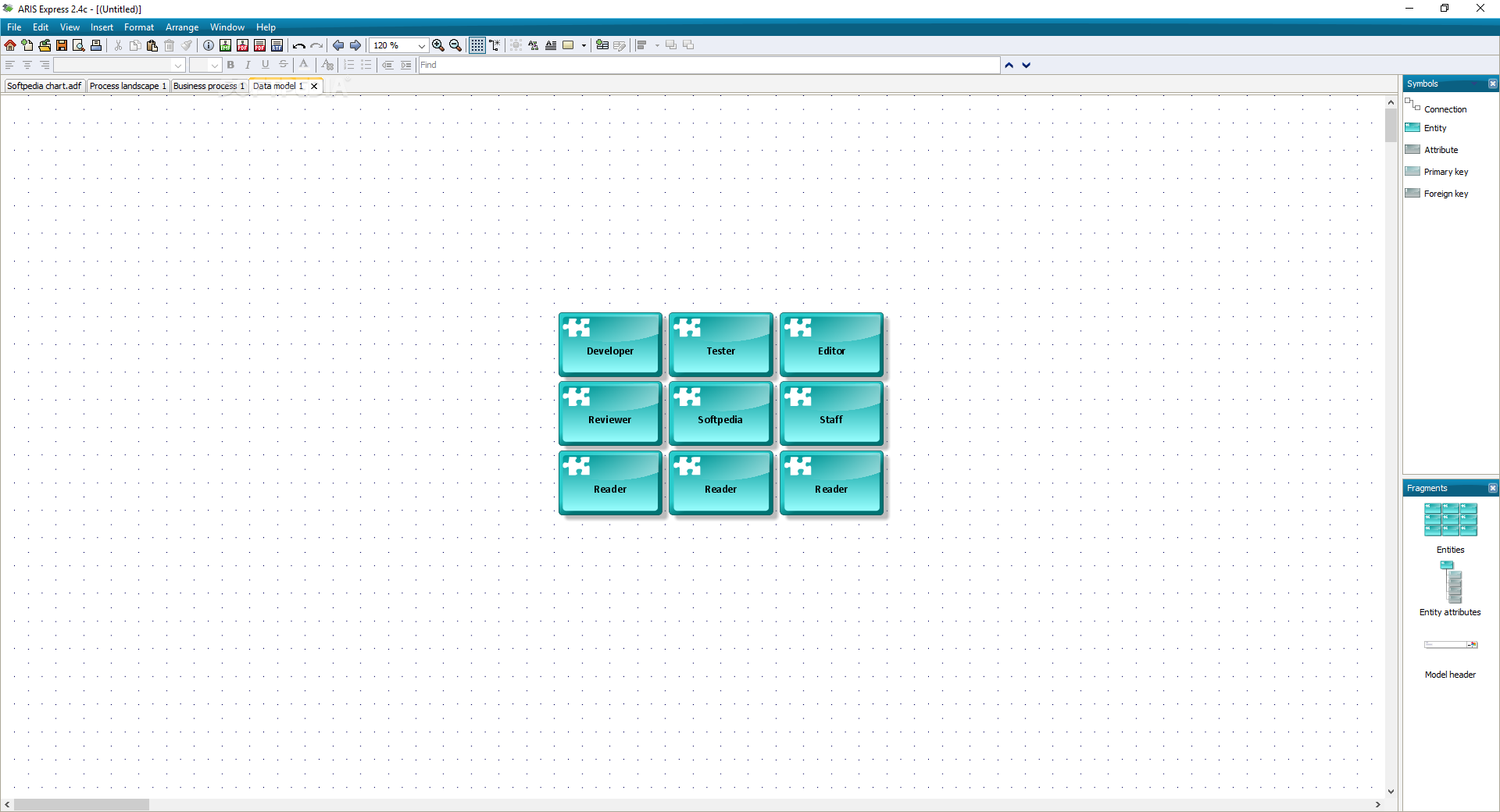Select the Entities fragment thumbnail
1500x812 pixels.
click(1450, 520)
